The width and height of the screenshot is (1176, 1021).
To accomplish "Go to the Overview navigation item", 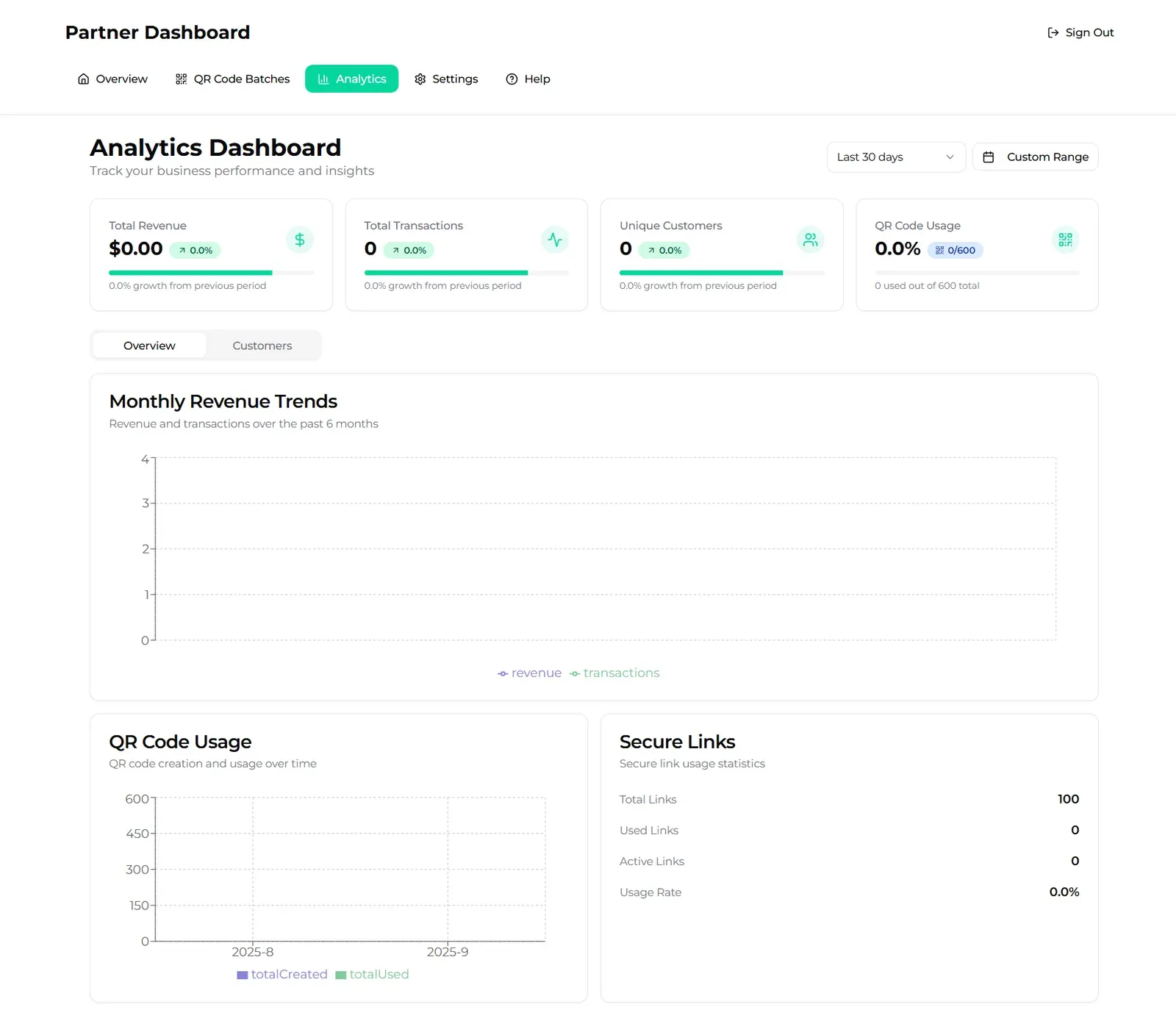I will coord(112,79).
